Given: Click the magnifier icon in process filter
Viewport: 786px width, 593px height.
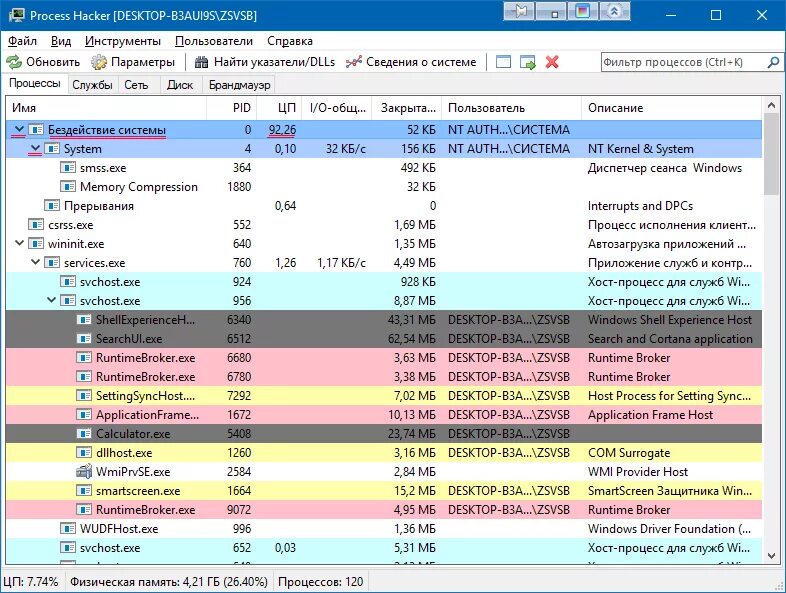Looking at the screenshot, I should [773, 62].
